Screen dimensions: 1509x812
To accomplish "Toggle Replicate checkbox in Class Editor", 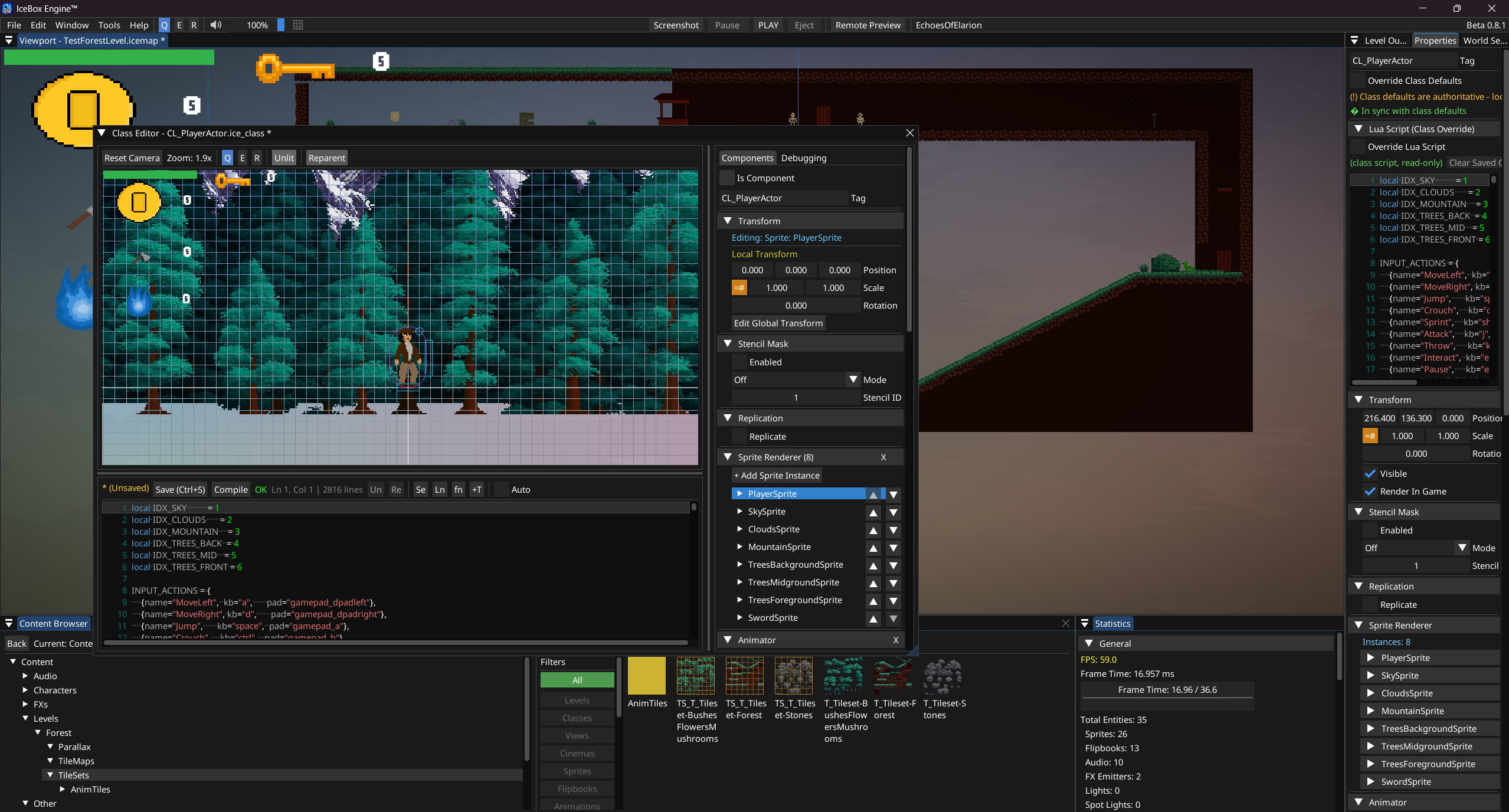I will (x=739, y=437).
